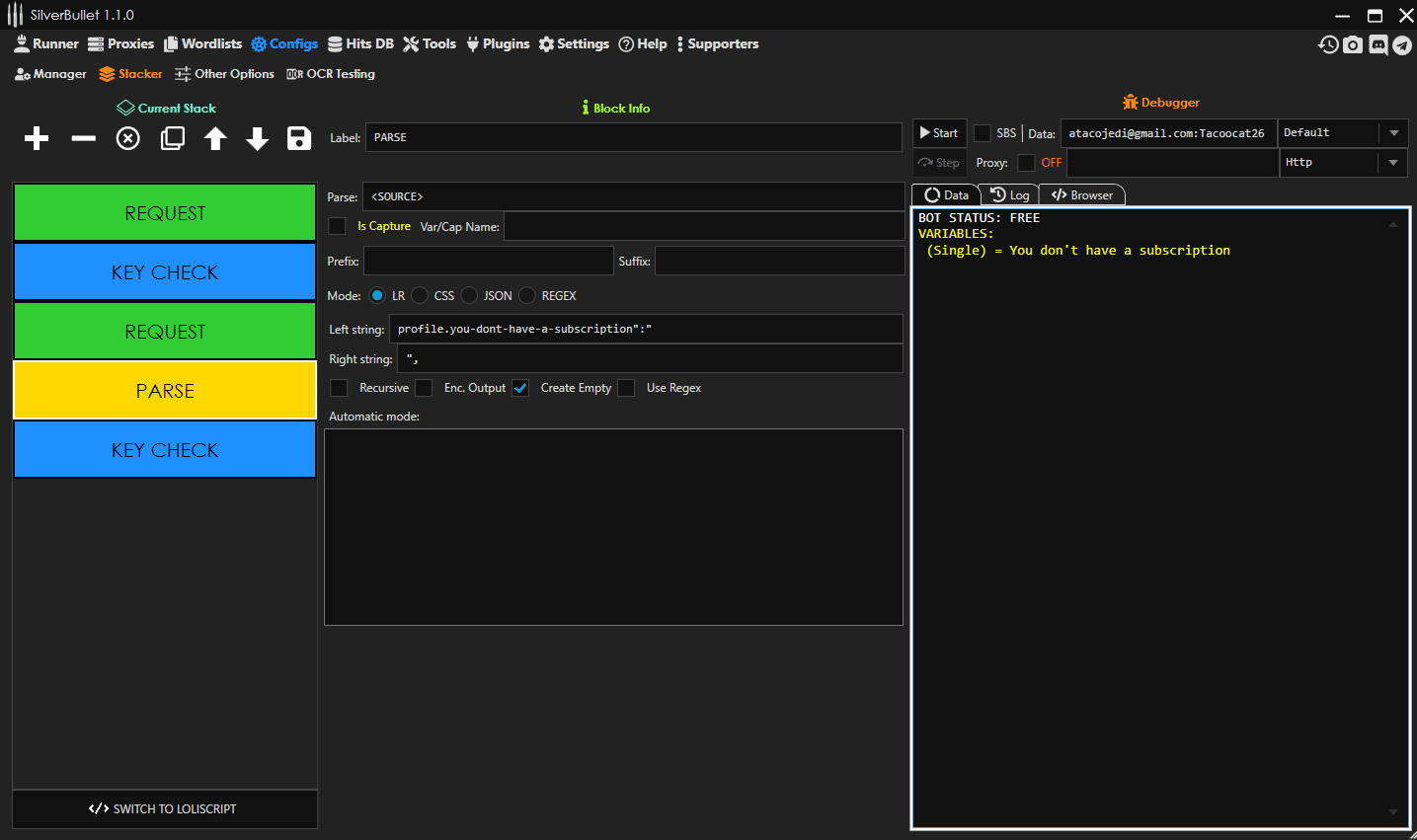The width and height of the screenshot is (1417, 840).
Task: Take a screenshot with the camera icon
Action: click(x=1353, y=45)
